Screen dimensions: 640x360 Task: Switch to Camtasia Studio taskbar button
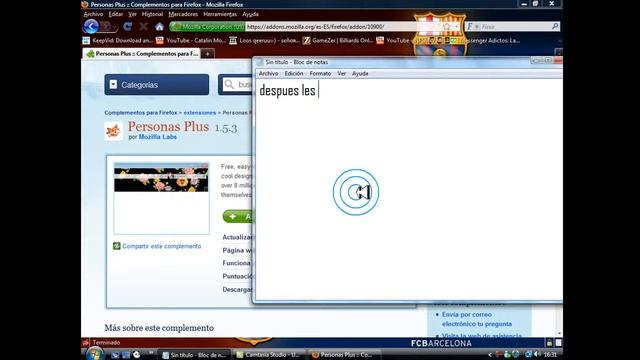[x=268, y=355]
